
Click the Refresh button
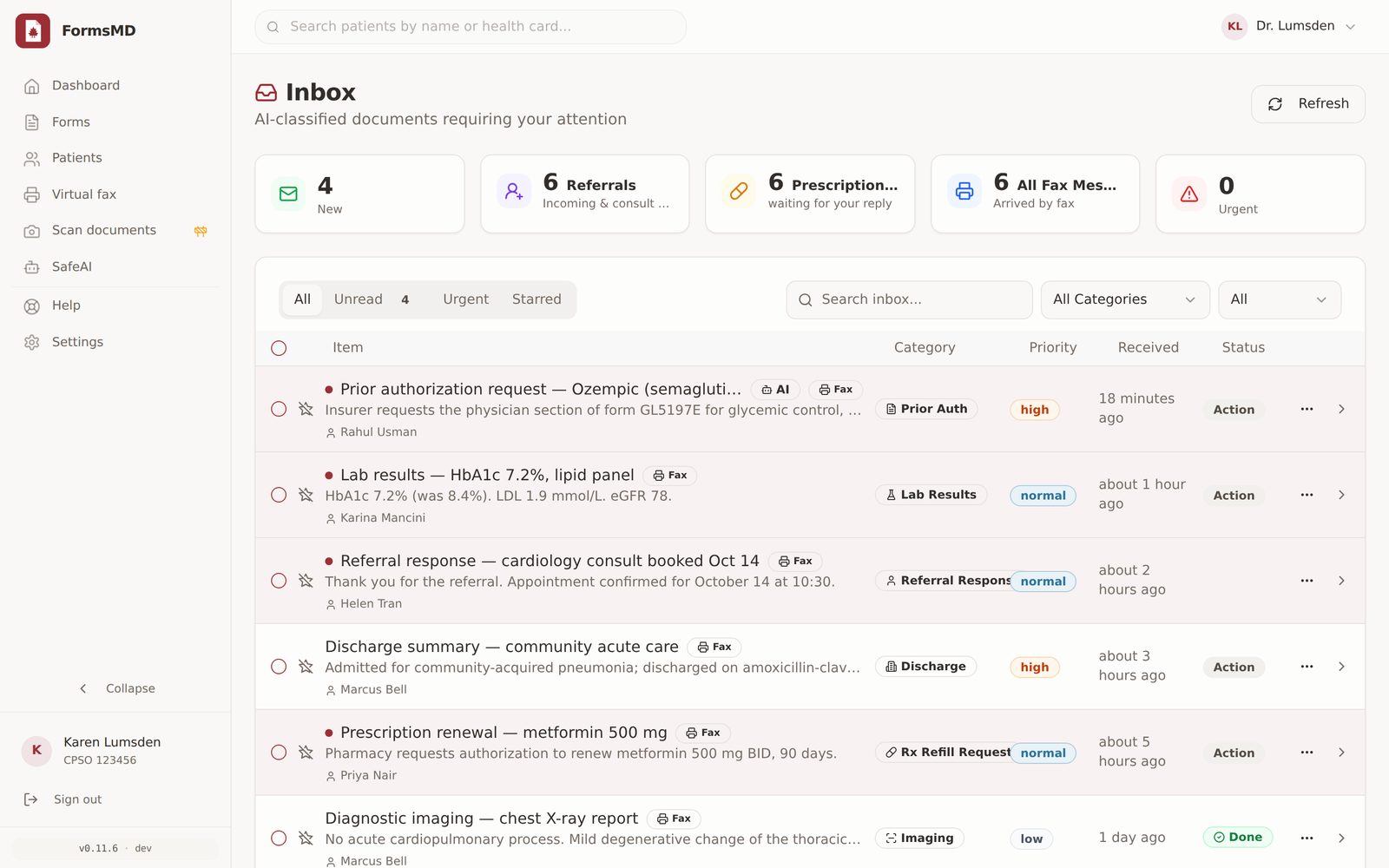[x=1307, y=104]
